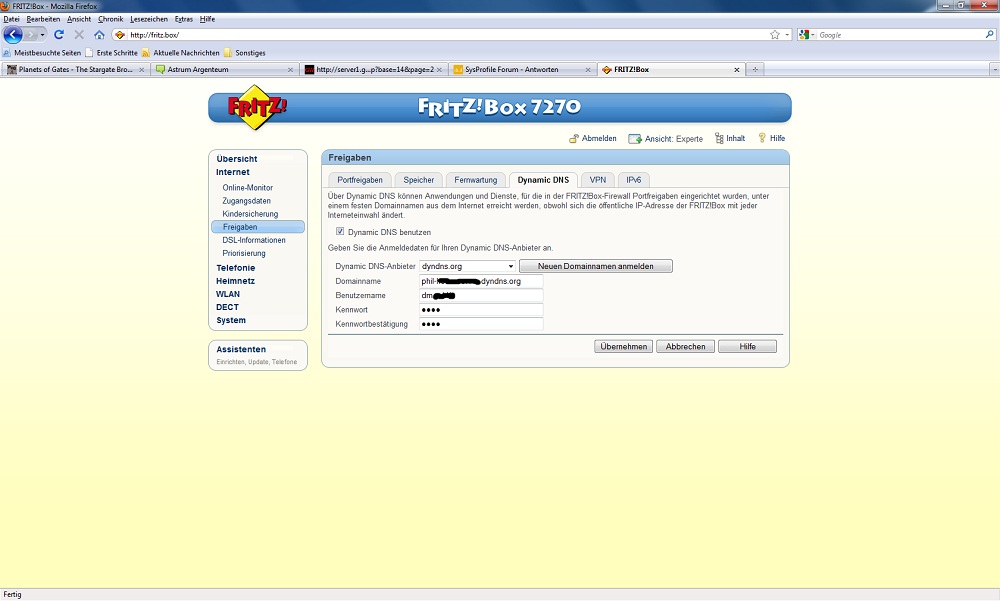Open Online-Monitor in sidebar
The width and height of the screenshot is (1000, 601).
click(247, 188)
